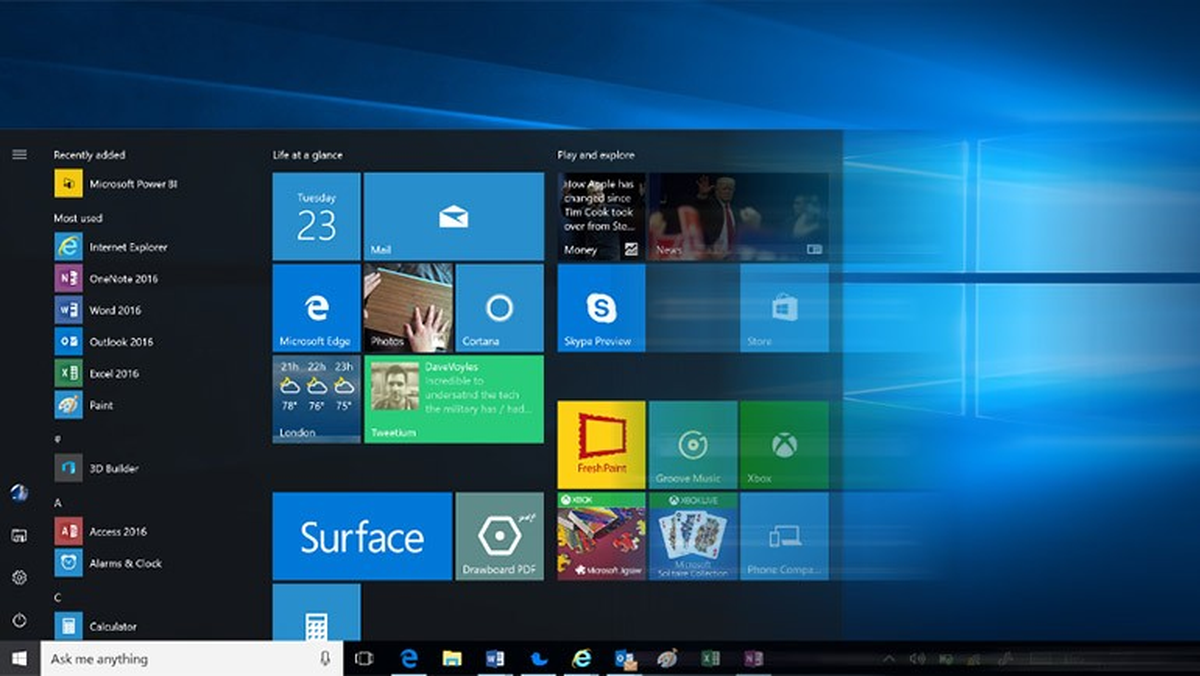Open the Microsoft Solitaire Collection tile
The height and width of the screenshot is (676, 1200).
[693, 536]
